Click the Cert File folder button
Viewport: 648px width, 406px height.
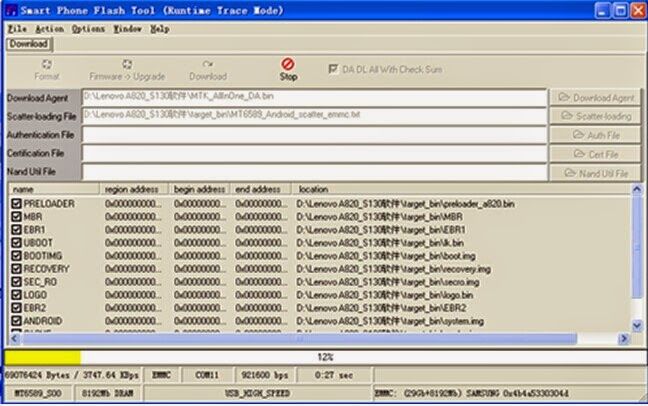(x=596, y=154)
